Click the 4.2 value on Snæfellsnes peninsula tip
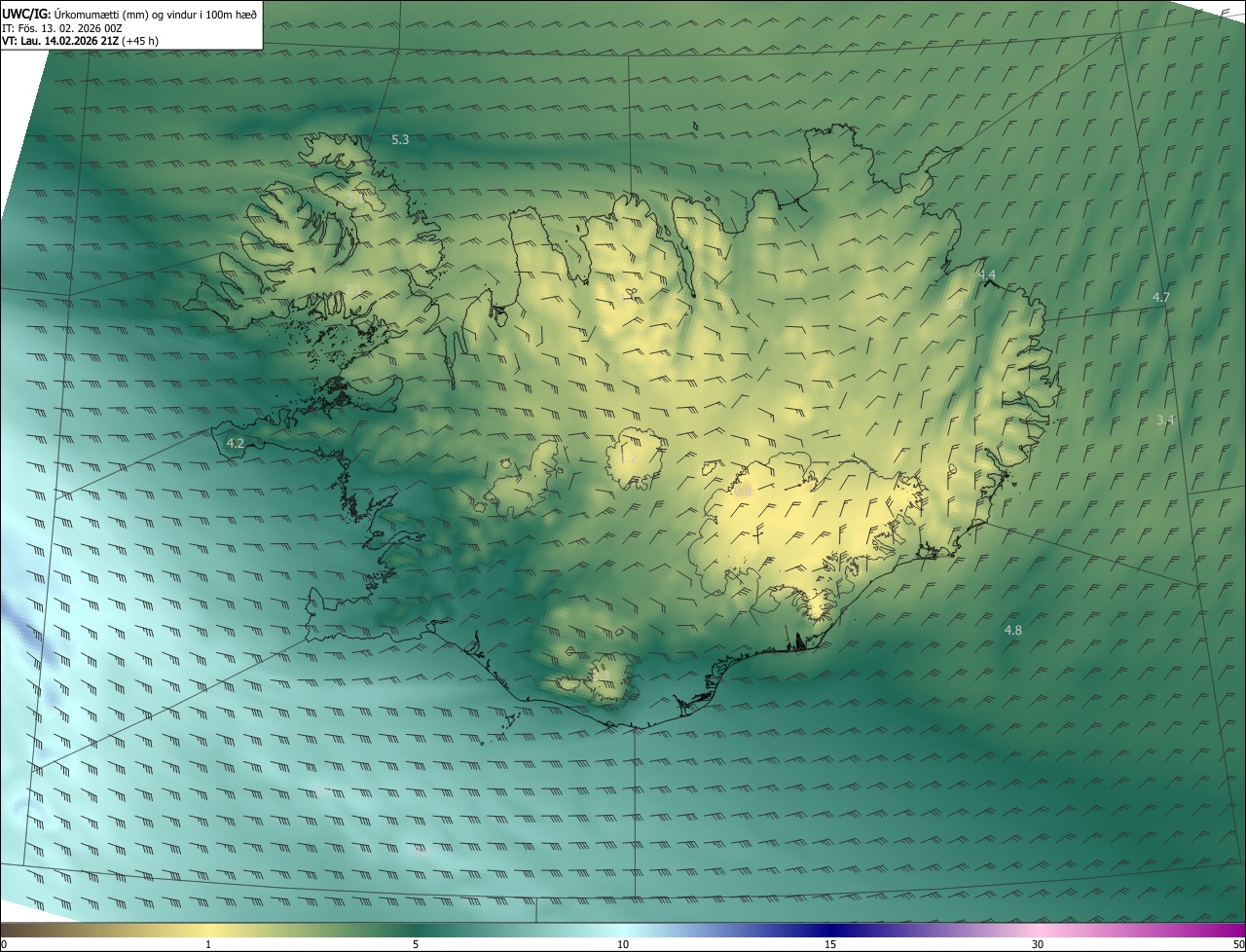 point(235,443)
